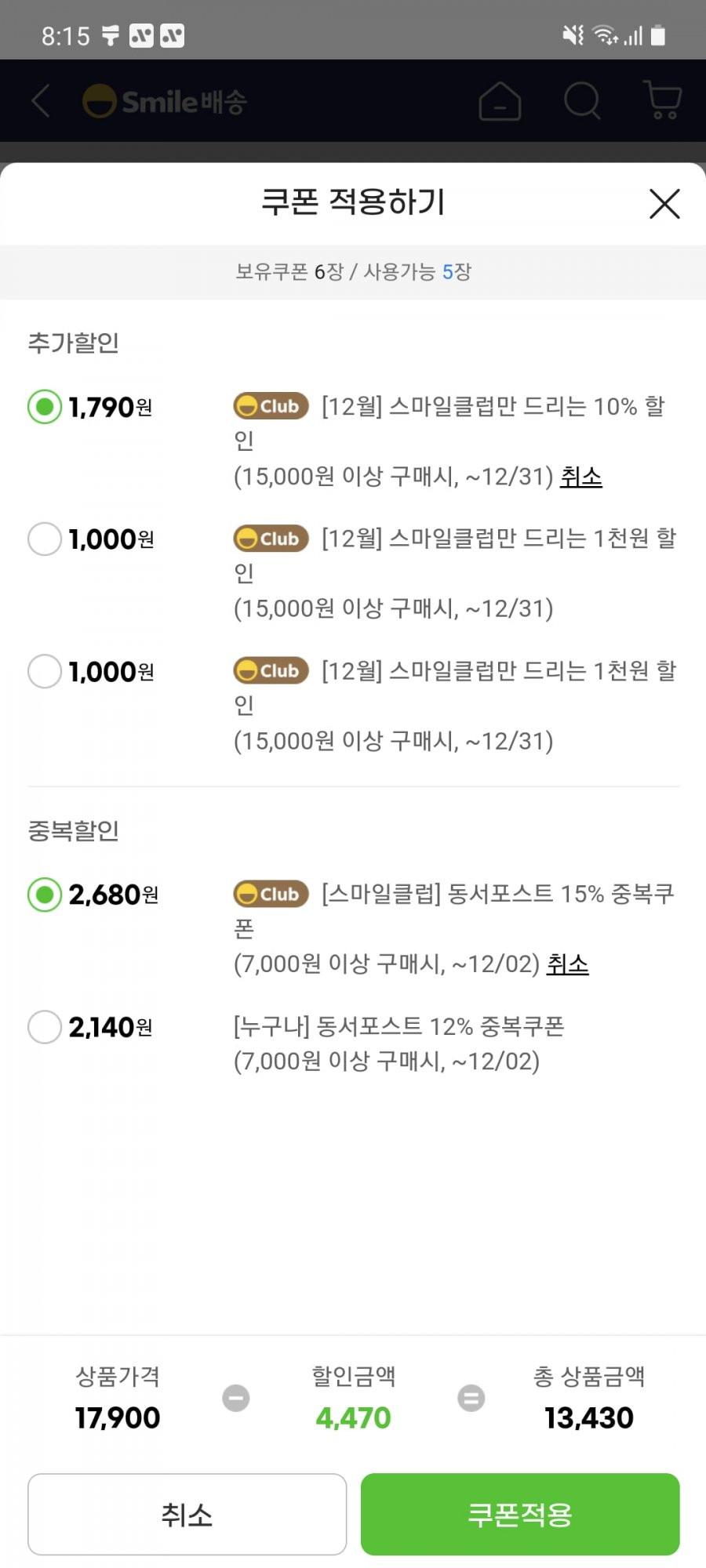
Task: Tap the green 쿠폰적용 button
Action: pos(520,1514)
